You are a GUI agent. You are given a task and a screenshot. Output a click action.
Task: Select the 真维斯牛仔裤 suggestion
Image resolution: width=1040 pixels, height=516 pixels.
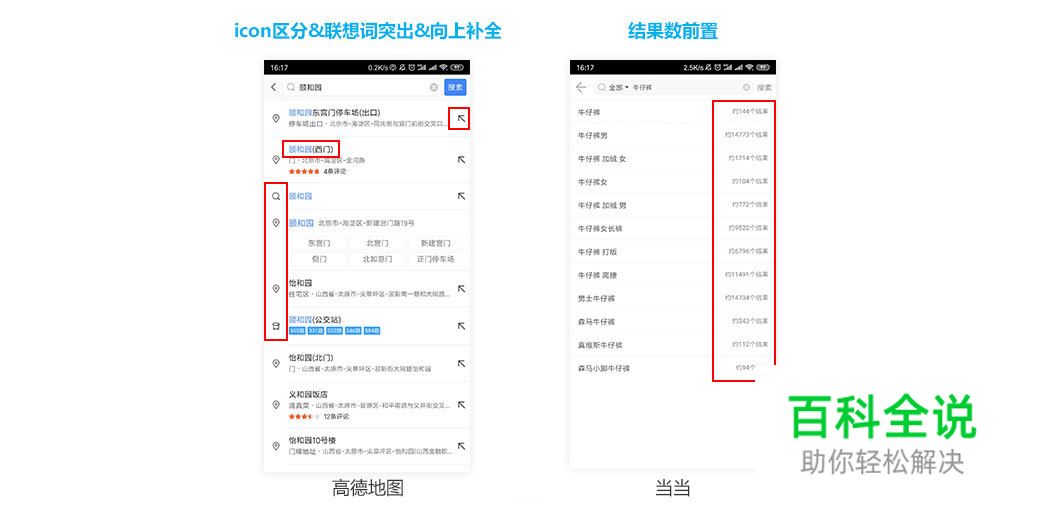[673, 345]
